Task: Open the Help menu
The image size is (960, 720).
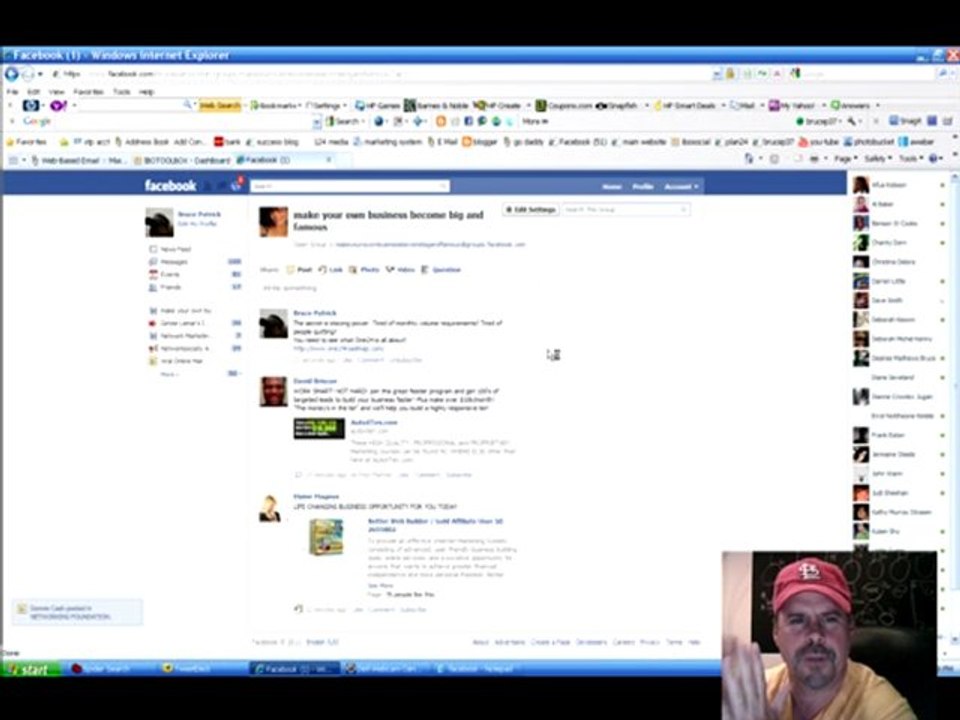Action: pos(146,92)
